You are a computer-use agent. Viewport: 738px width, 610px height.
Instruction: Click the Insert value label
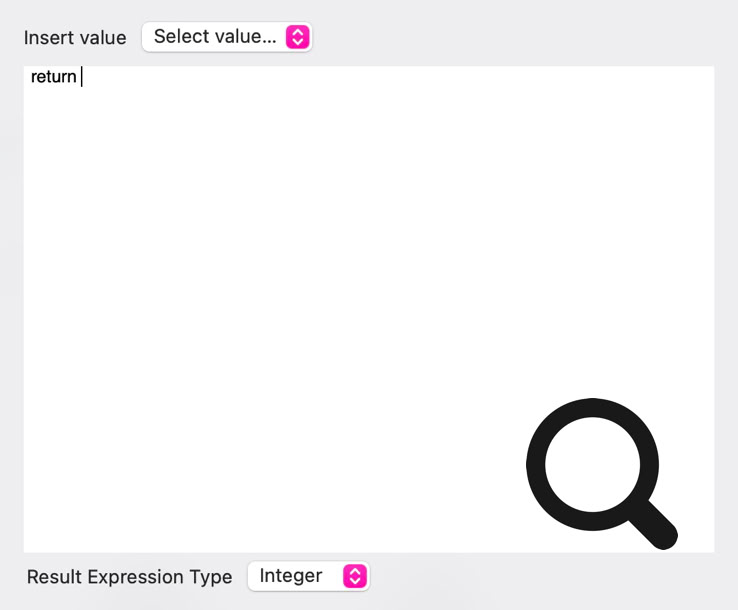coord(75,38)
